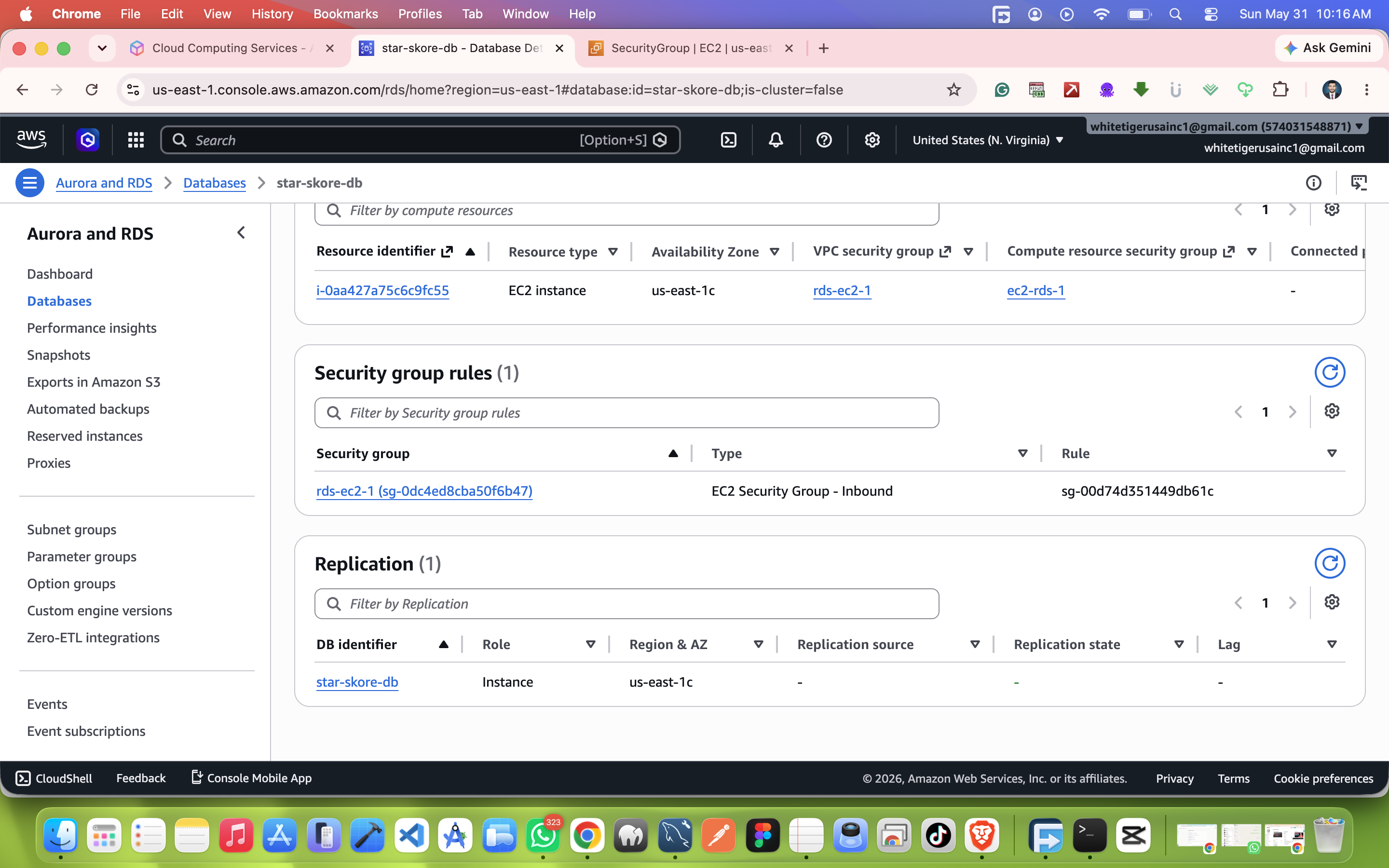Toggle the side navigation hamburger menu
This screenshot has width=1389, height=868.
[30, 183]
